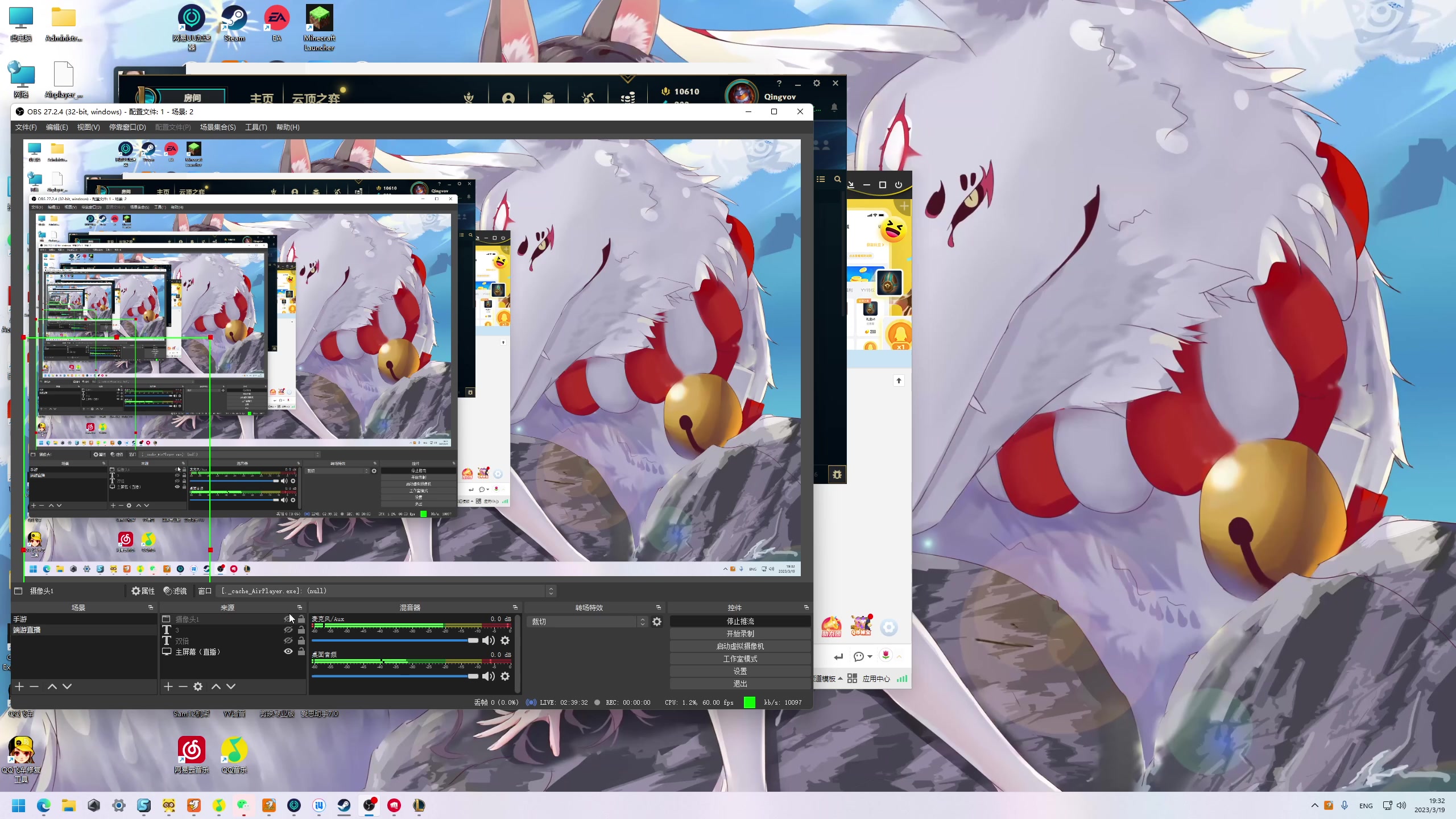1456x819 pixels.
Task: Mute the 桌面音频 audio channel
Action: click(x=488, y=676)
